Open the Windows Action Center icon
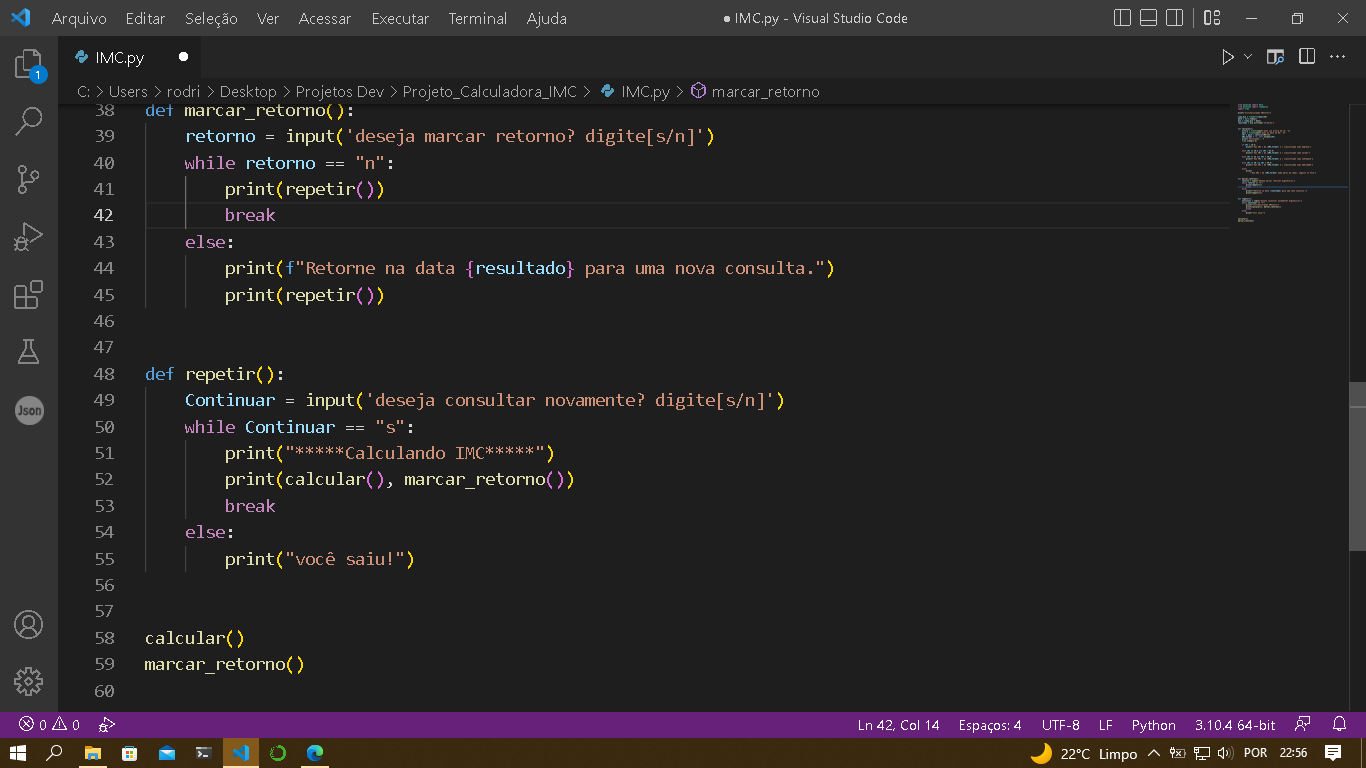This screenshot has width=1366, height=768. tap(1333, 753)
